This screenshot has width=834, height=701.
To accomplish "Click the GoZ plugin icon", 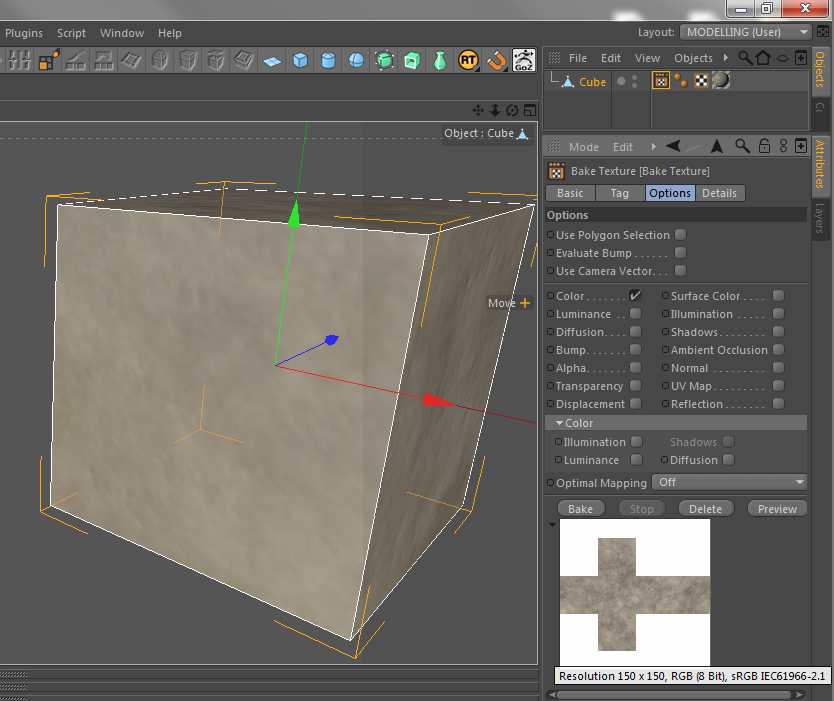I will (x=524, y=61).
